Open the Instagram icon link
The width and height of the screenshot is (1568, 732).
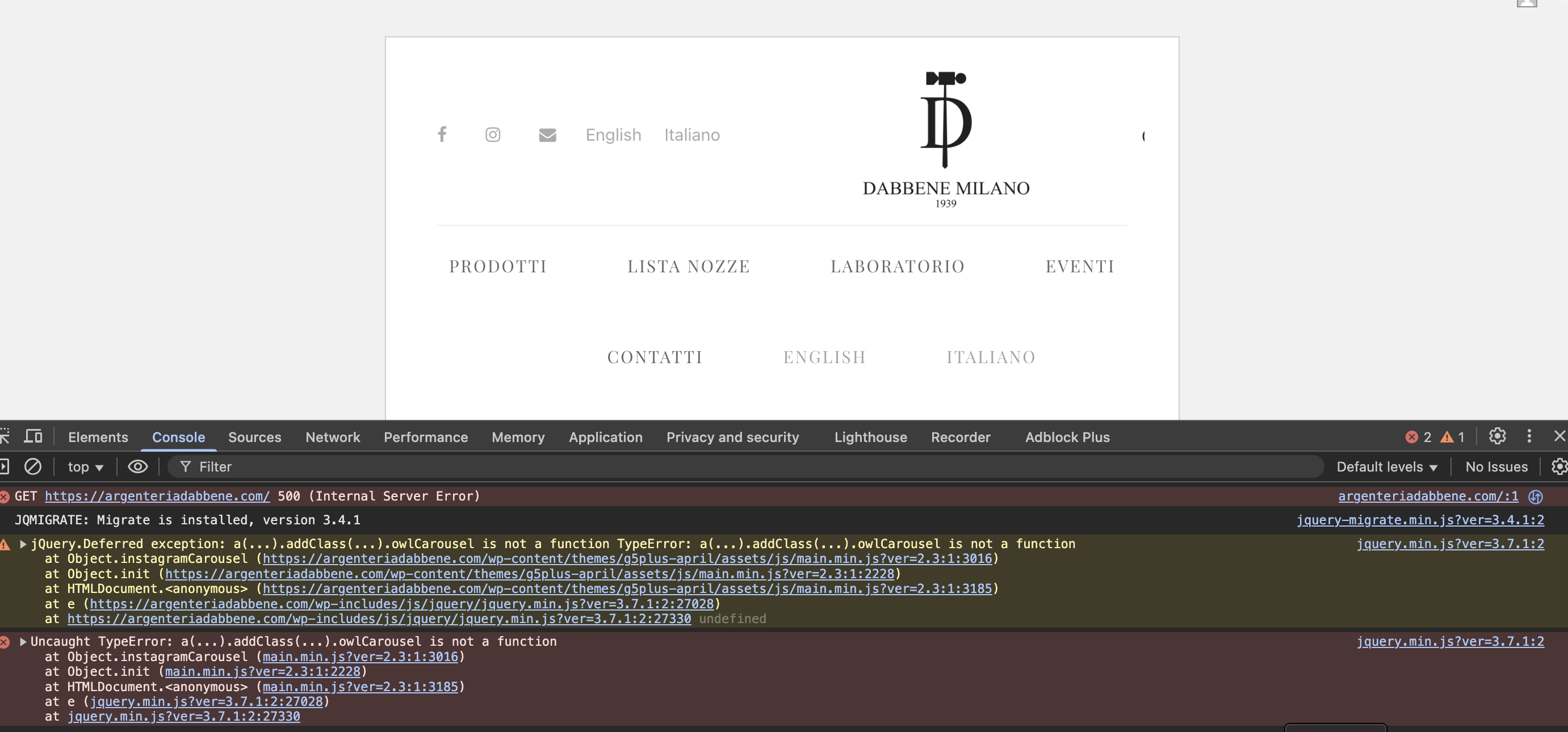tap(492, 134)
